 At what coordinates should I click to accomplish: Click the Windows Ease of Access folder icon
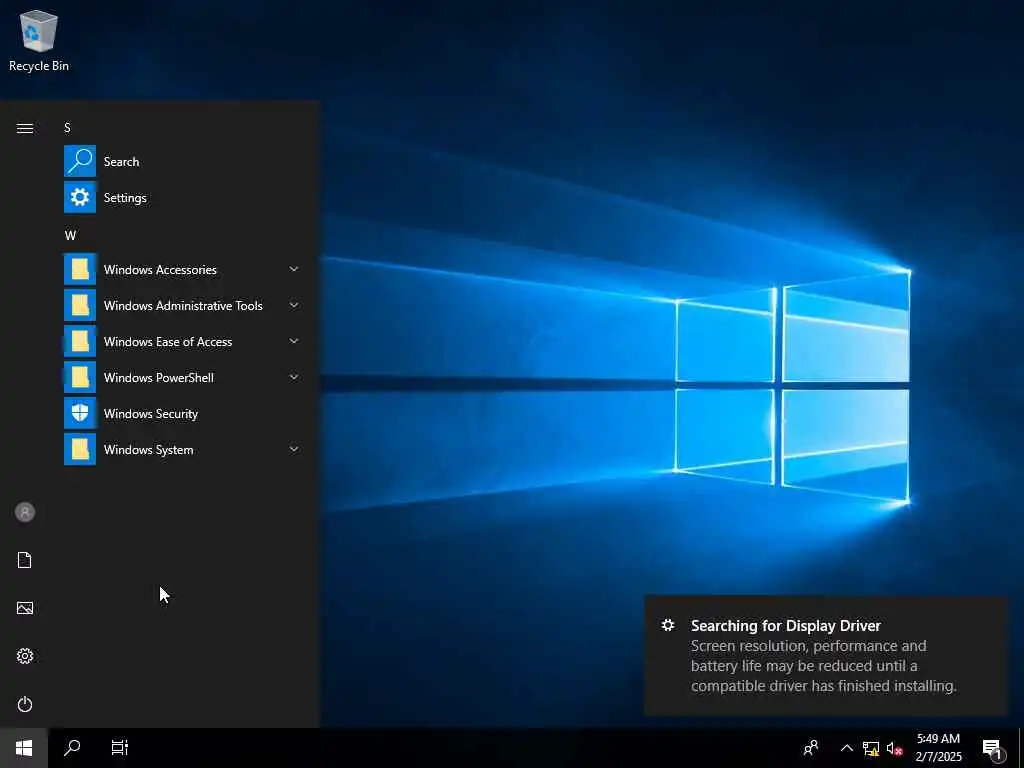(80, 341)
